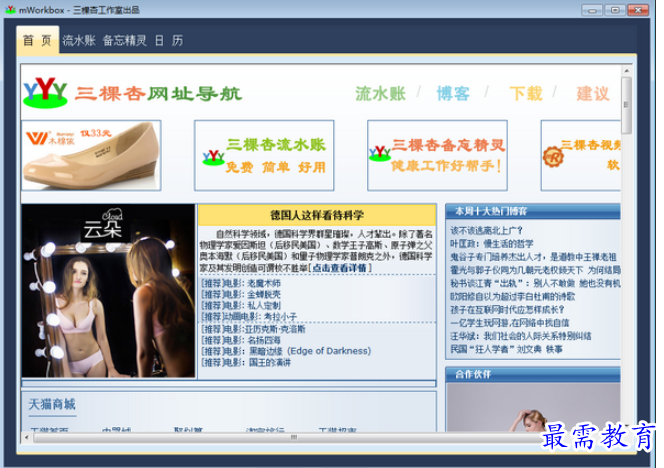This screenshot has width=664, height=468.
Task: Switch to the 日历 tab
Action: click(169, 40)
